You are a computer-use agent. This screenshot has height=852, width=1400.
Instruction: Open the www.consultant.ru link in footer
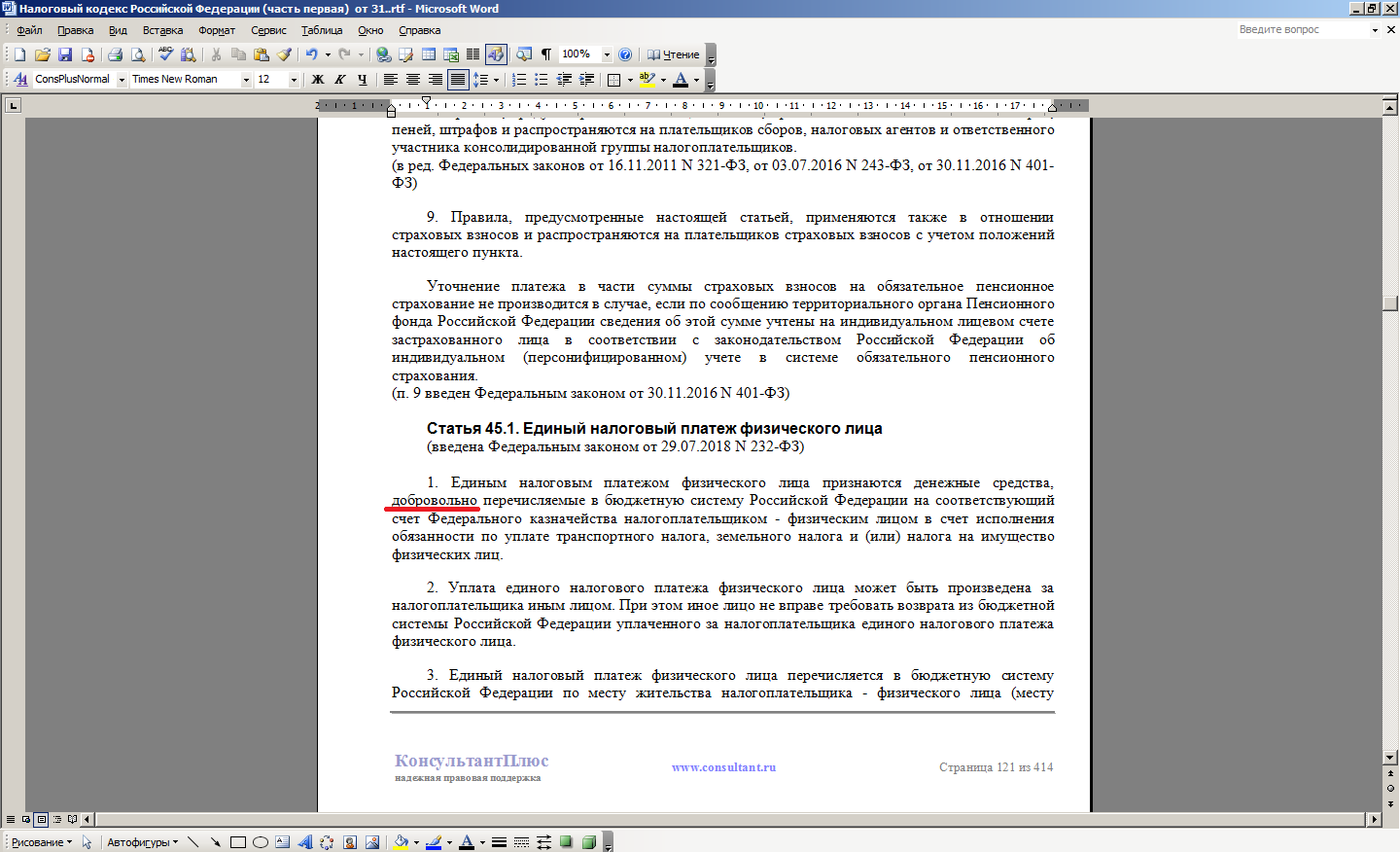pyautogui.click(x=723, y=767)
